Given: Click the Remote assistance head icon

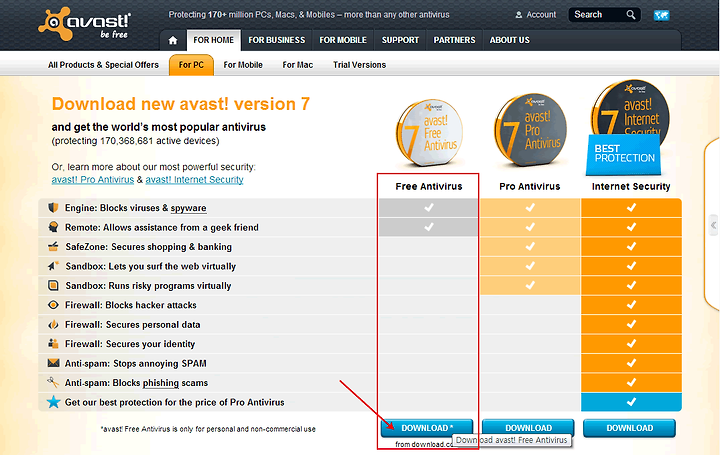Looking at the screenshot, I should pyautogui.click(x=53, y=227).
